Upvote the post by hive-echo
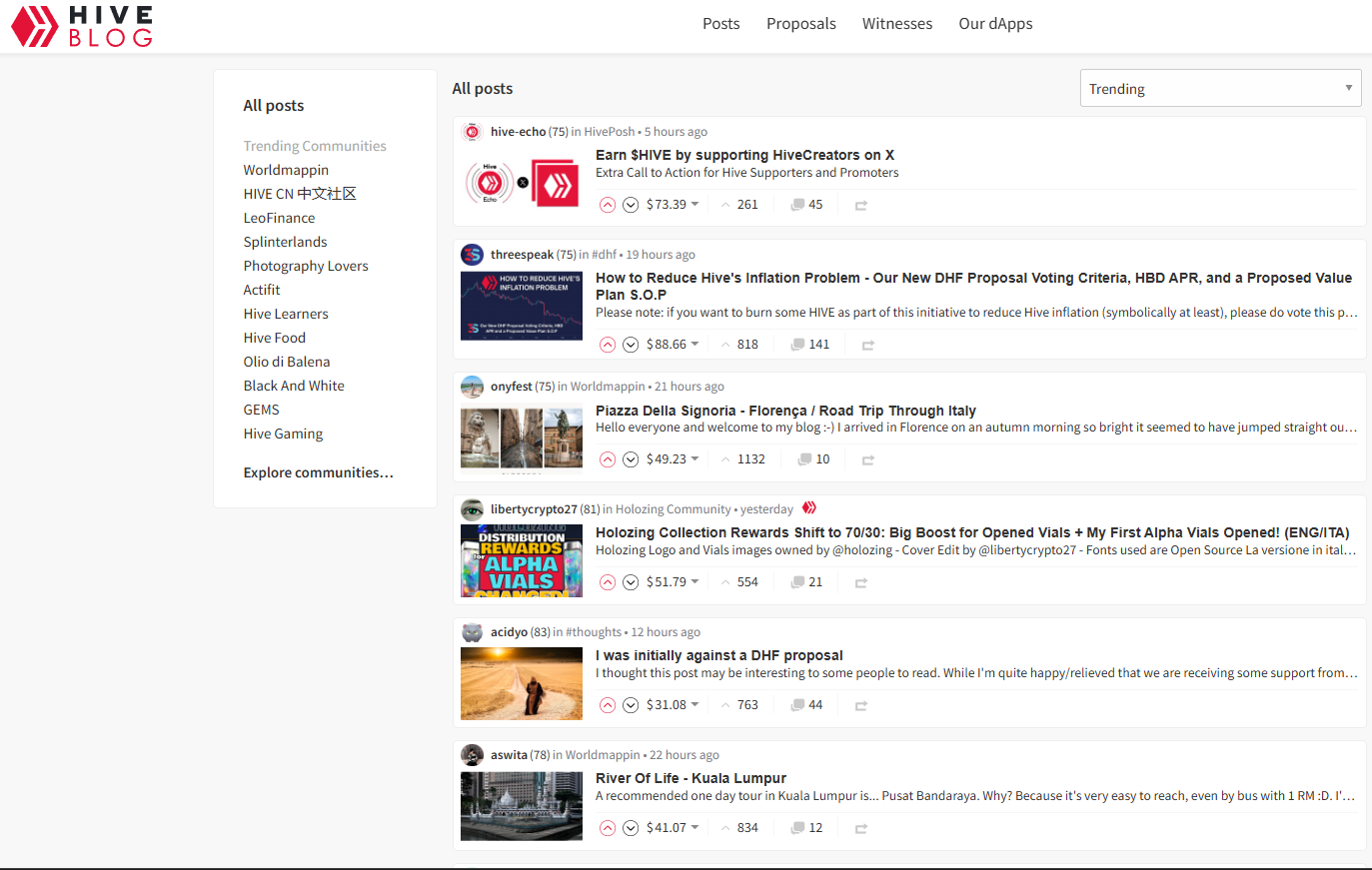Image resolution: width=1372 pixels, height=870 pixels. 608,205
